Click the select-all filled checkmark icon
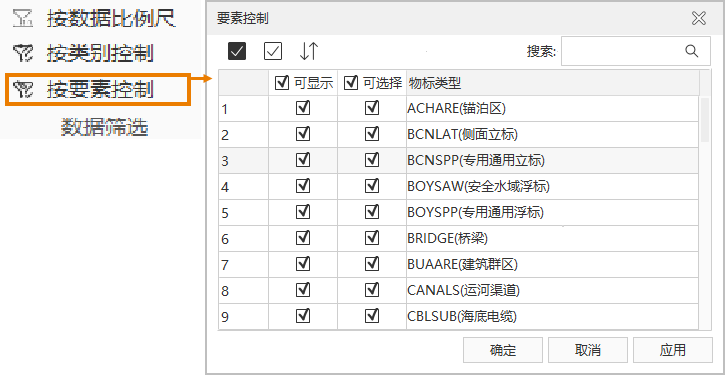The image size is (725, 375). pos(237,51)
